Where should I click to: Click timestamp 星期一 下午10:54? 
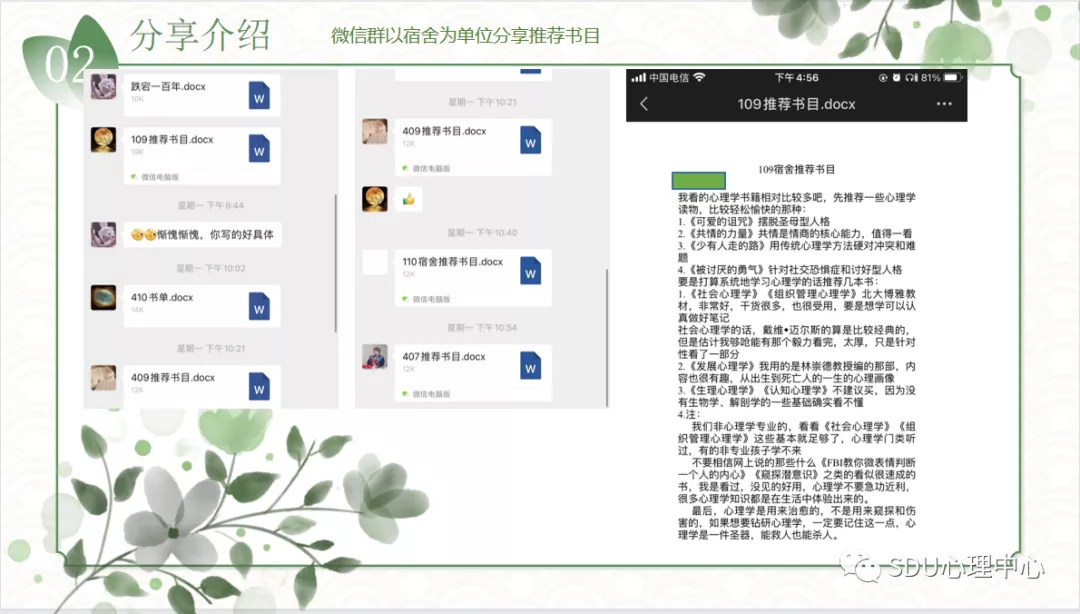click(x=482, y=327)
